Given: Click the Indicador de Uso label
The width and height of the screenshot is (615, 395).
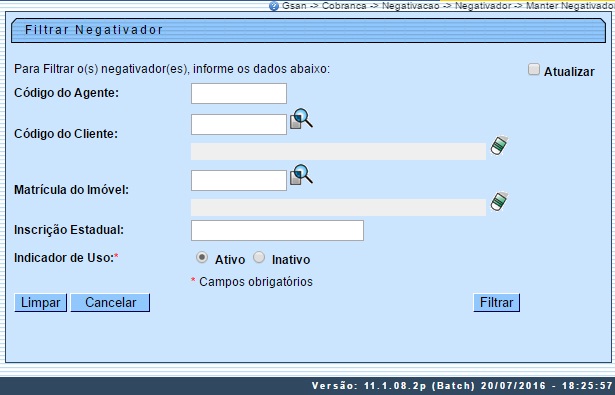Looking at the screenshot, I should [66, 258].
